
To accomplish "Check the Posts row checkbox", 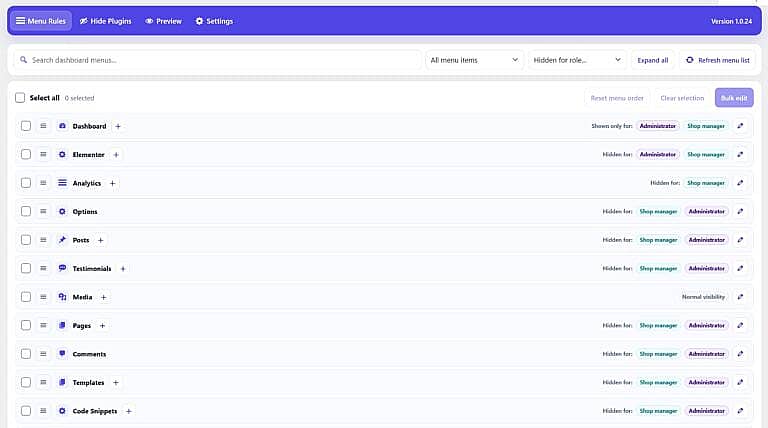I will point(26,239).
